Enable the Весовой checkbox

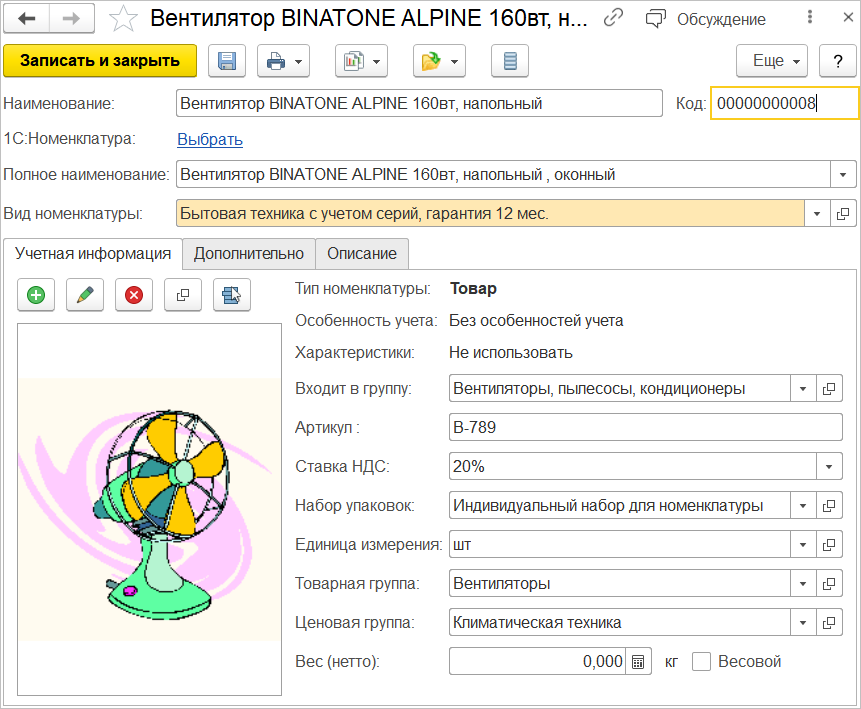[x=701, y=662]
